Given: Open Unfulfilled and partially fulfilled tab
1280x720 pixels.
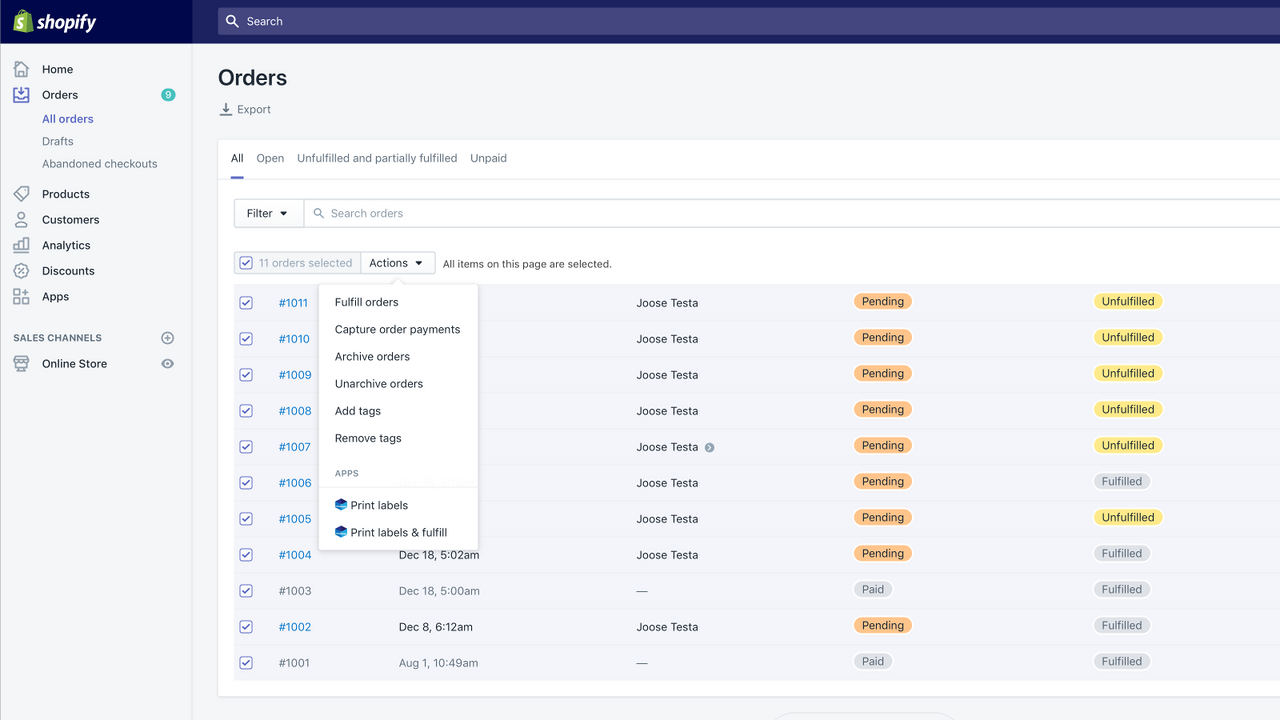Looking at the screenshot, I should 377,158.
